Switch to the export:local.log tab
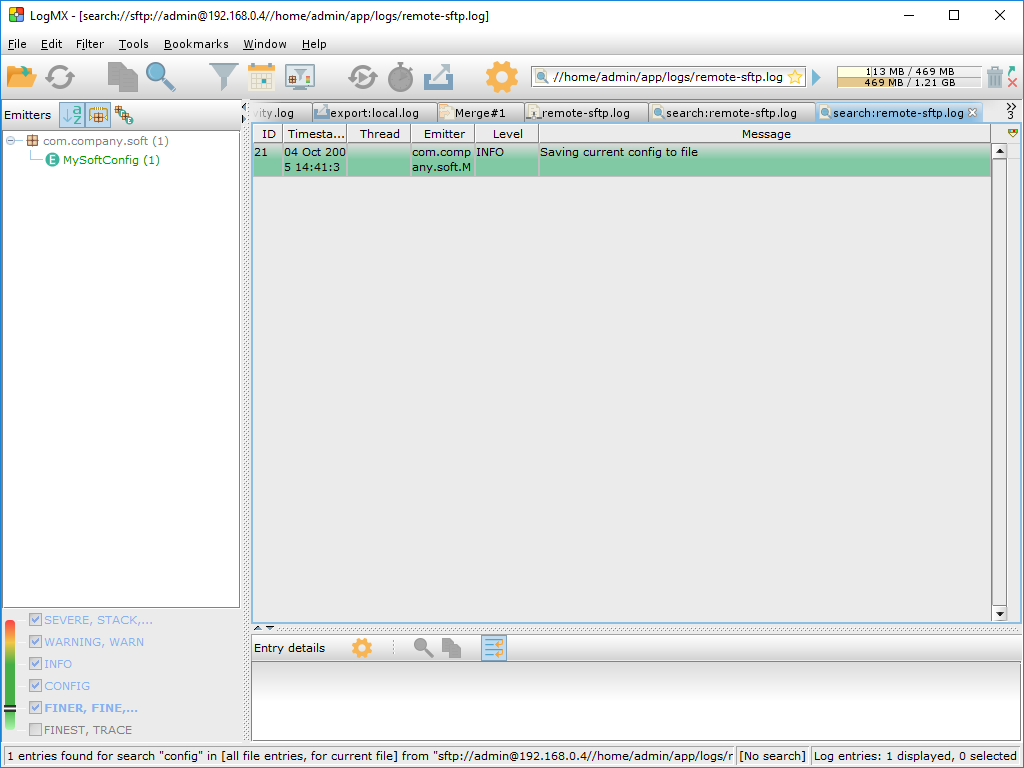The image size is (1024, 768). tap(374, 113)
